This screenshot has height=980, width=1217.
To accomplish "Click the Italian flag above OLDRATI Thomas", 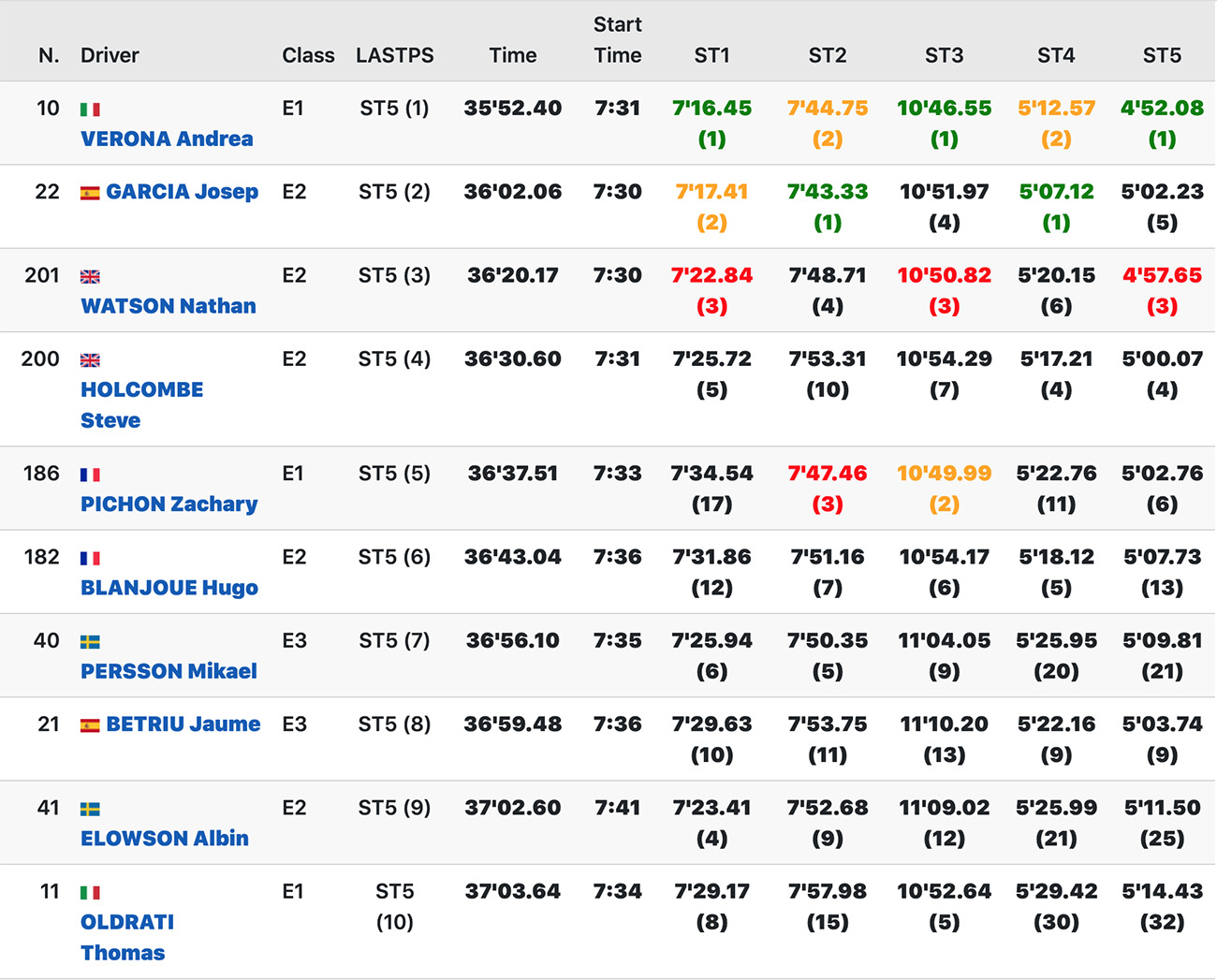I will tap(90, 893).
